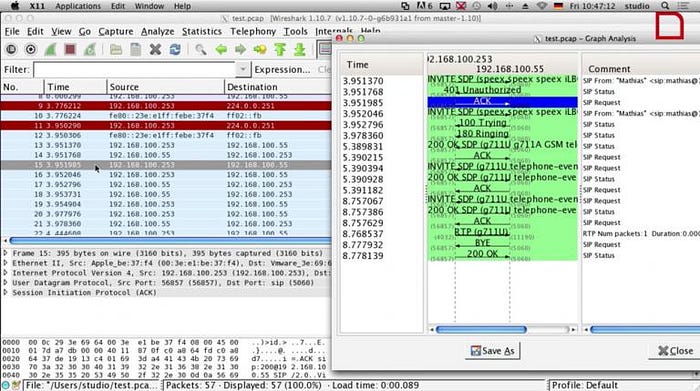
Task: Select the blue ACK row in graph
Action: 502,102
